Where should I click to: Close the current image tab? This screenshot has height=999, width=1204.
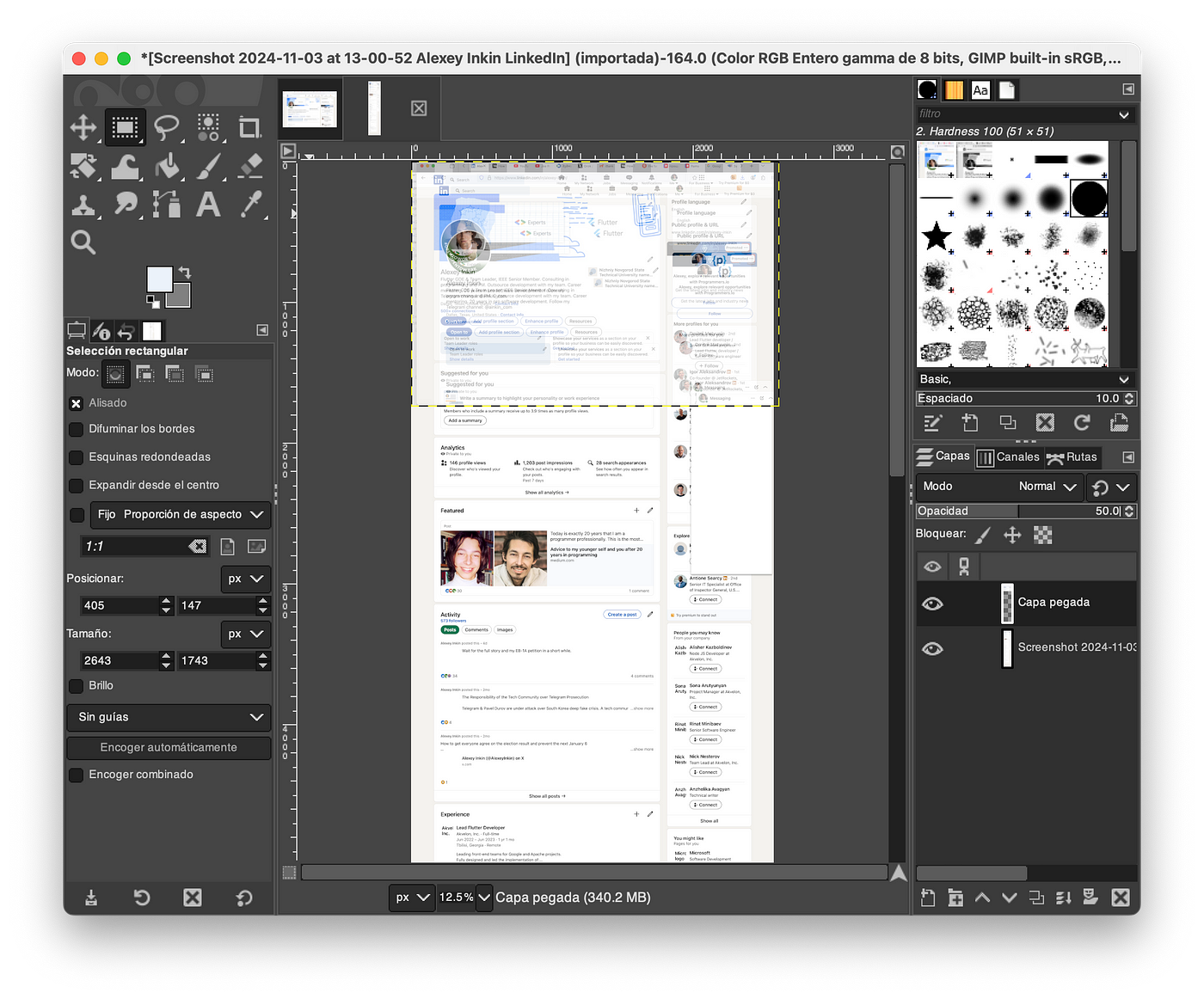click(x=419, y=108)
